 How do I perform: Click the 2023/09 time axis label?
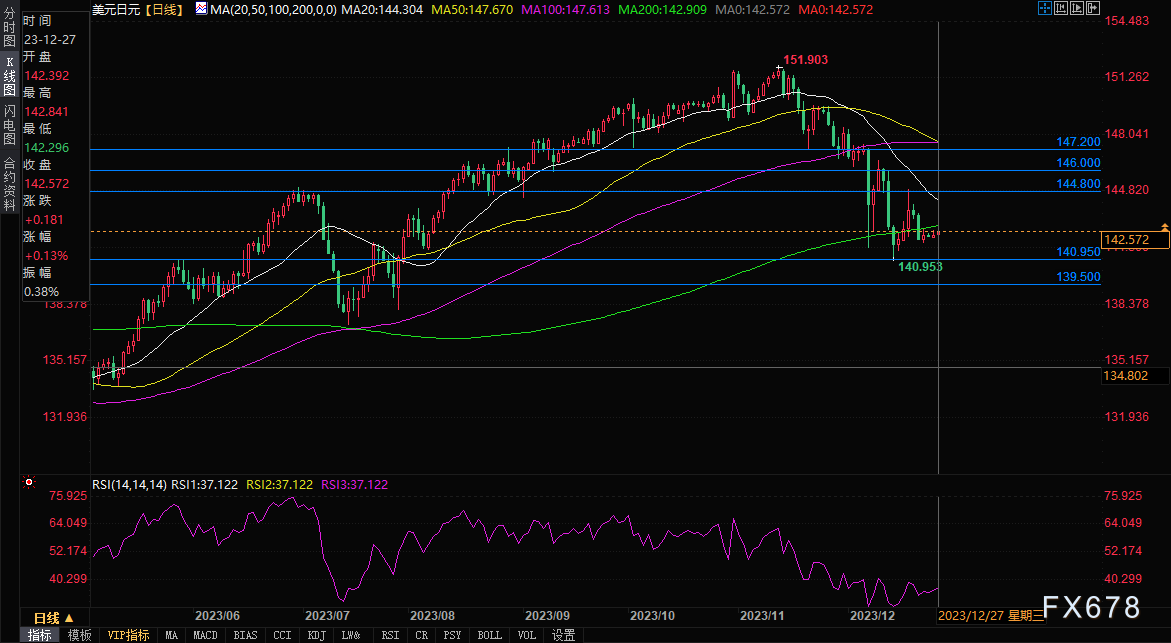tap(547, 615)
